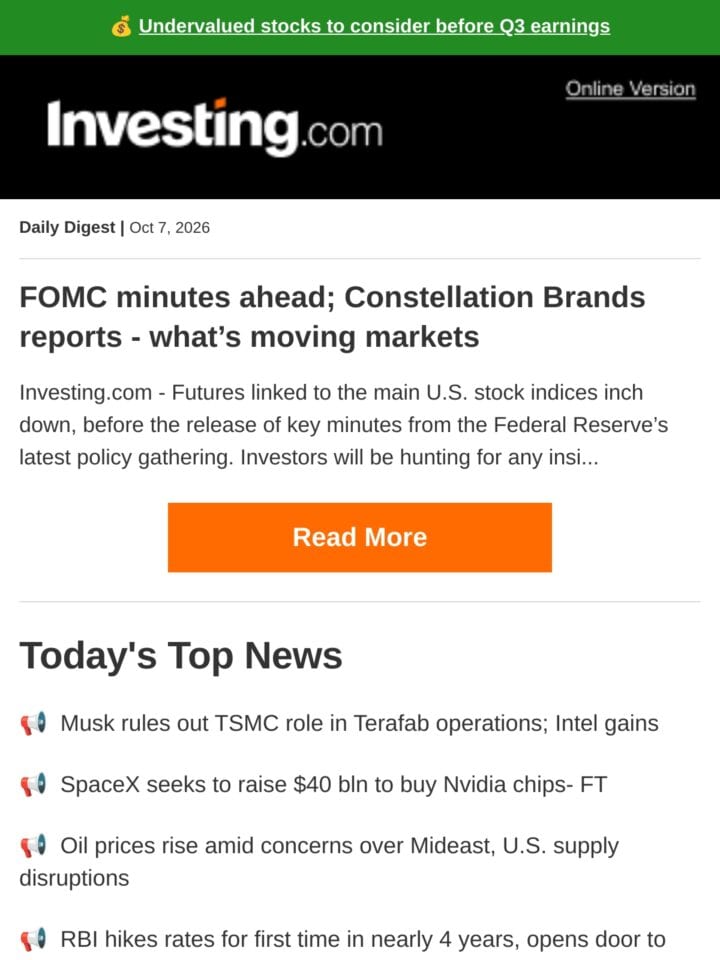Open the Investing.com logo
The height and width of the screenshot is (960, 720).
(214, 127)
